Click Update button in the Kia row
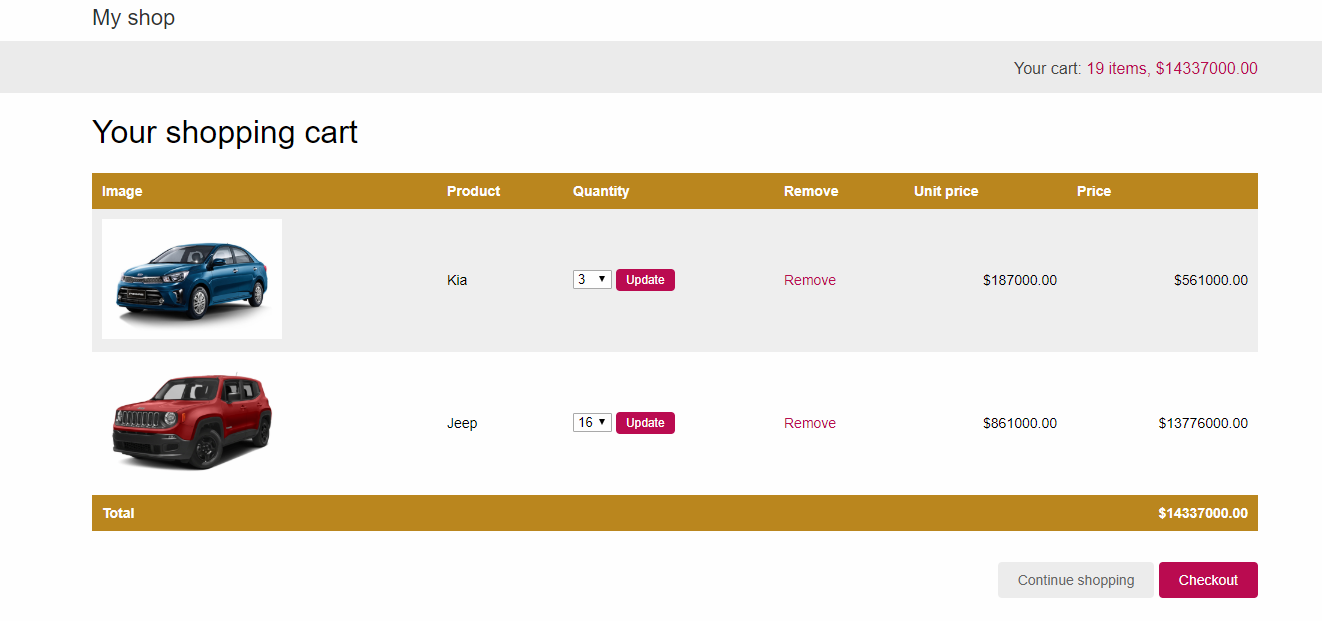 pyautogui.click(x=645, y=280)
